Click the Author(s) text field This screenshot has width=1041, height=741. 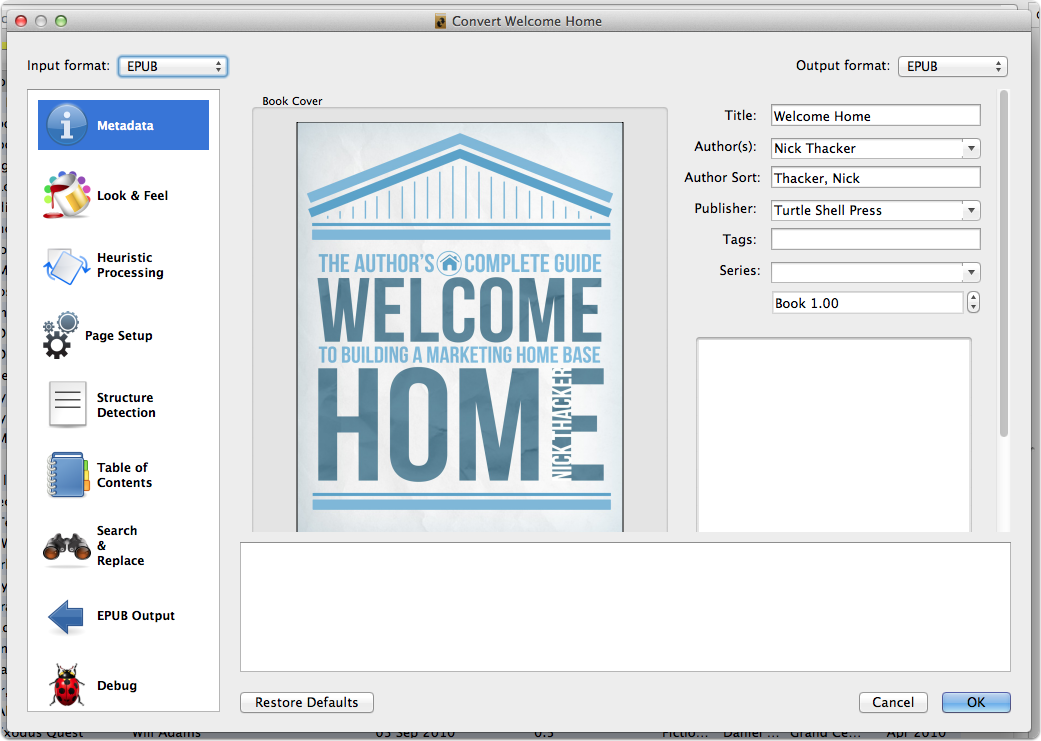pos(867,148)
